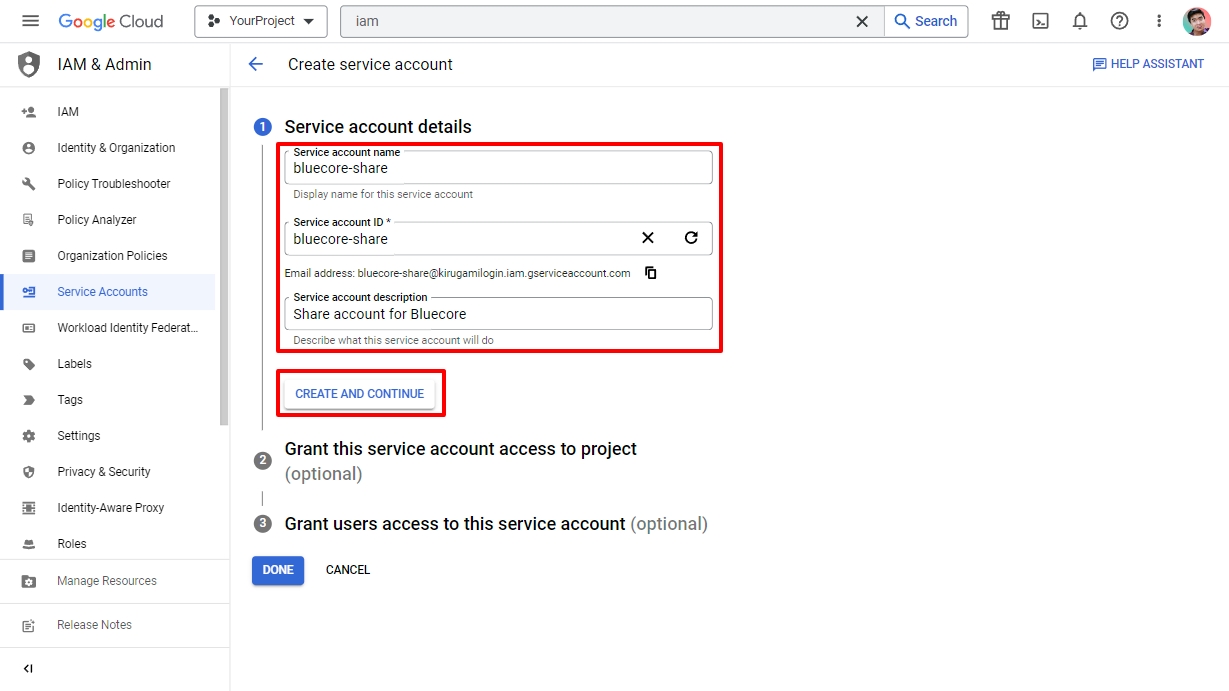Open the hamburger navigation menu

coord(30,21)
